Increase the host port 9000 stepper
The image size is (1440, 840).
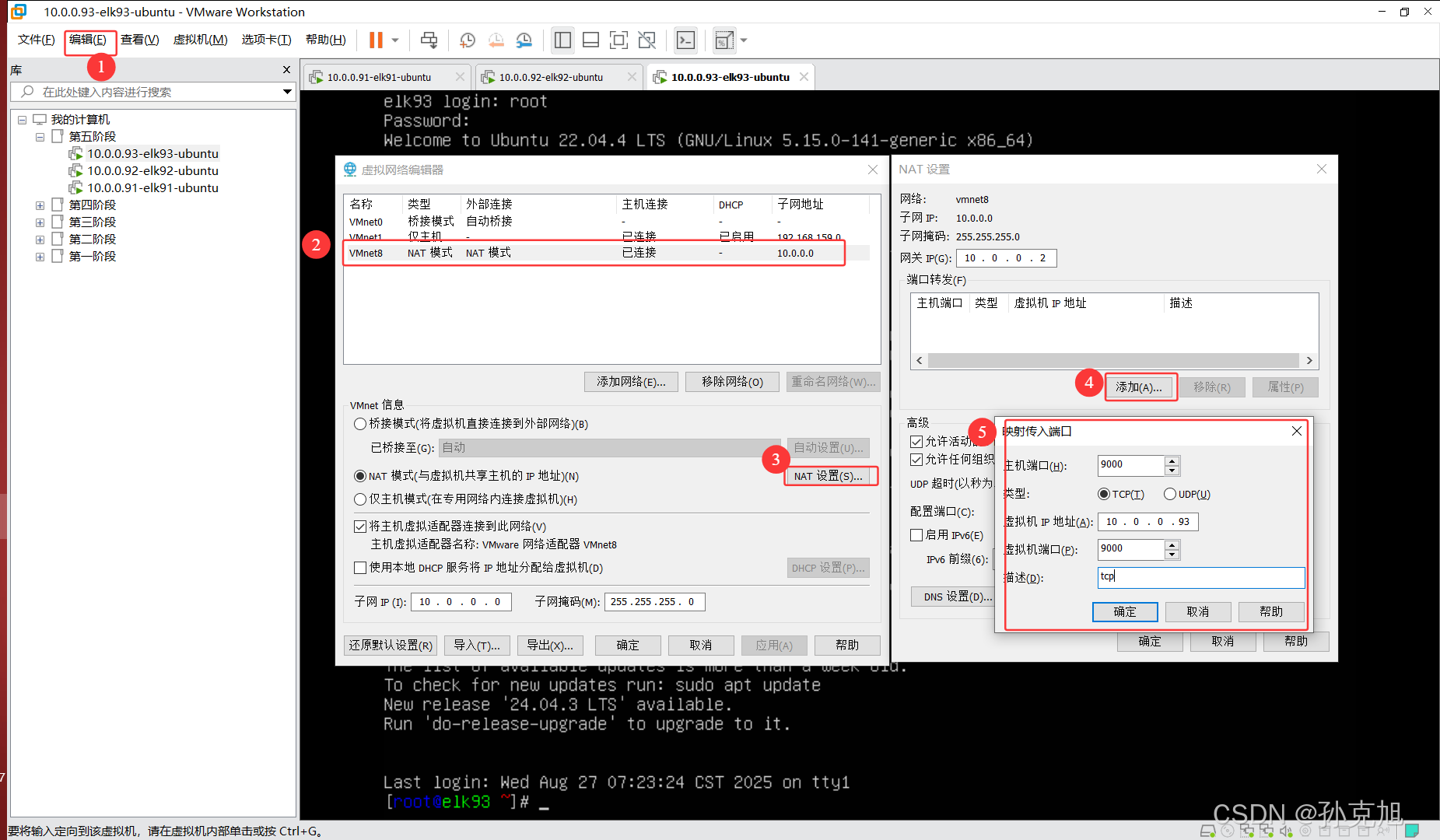(1172, 460)
